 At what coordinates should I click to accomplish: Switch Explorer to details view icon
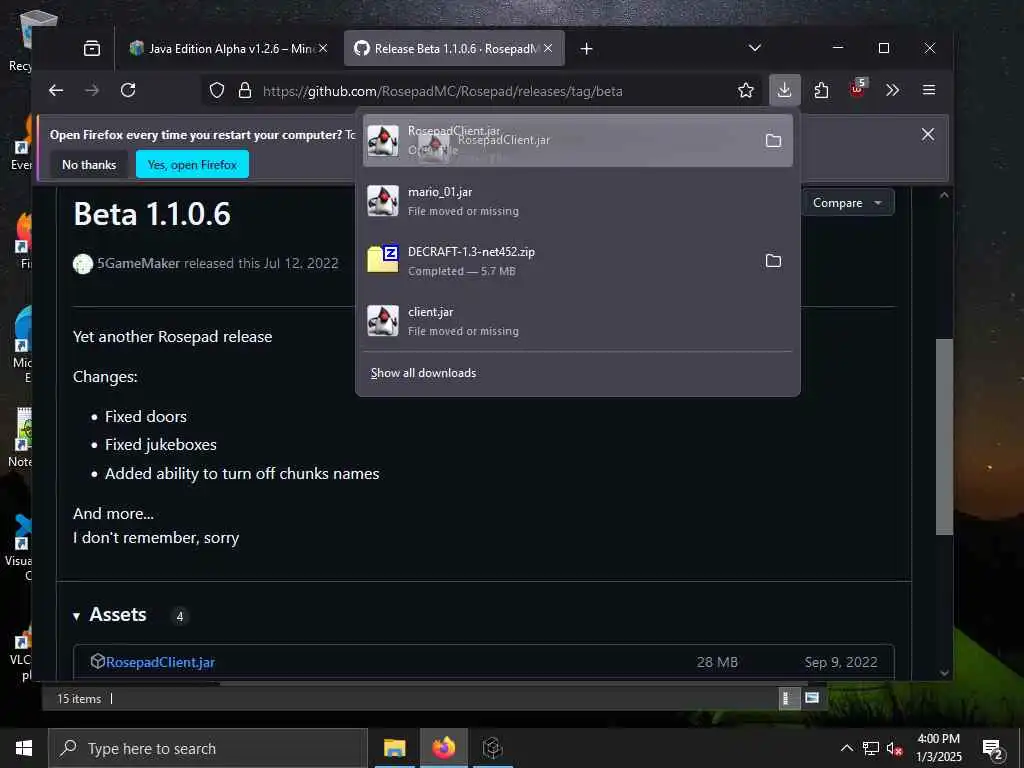(787, 698)
